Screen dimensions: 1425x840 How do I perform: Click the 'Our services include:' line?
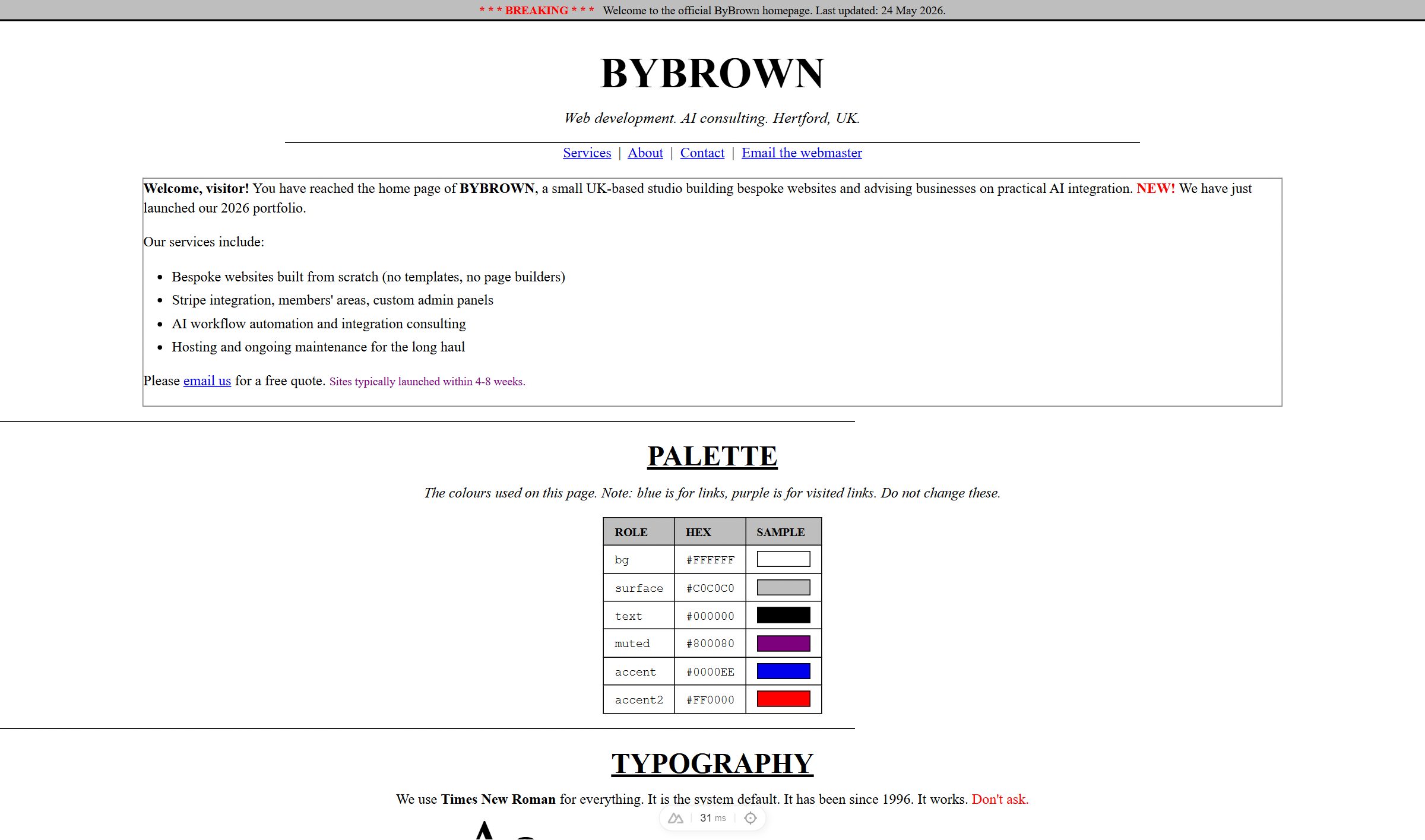[x=204, y=242]
